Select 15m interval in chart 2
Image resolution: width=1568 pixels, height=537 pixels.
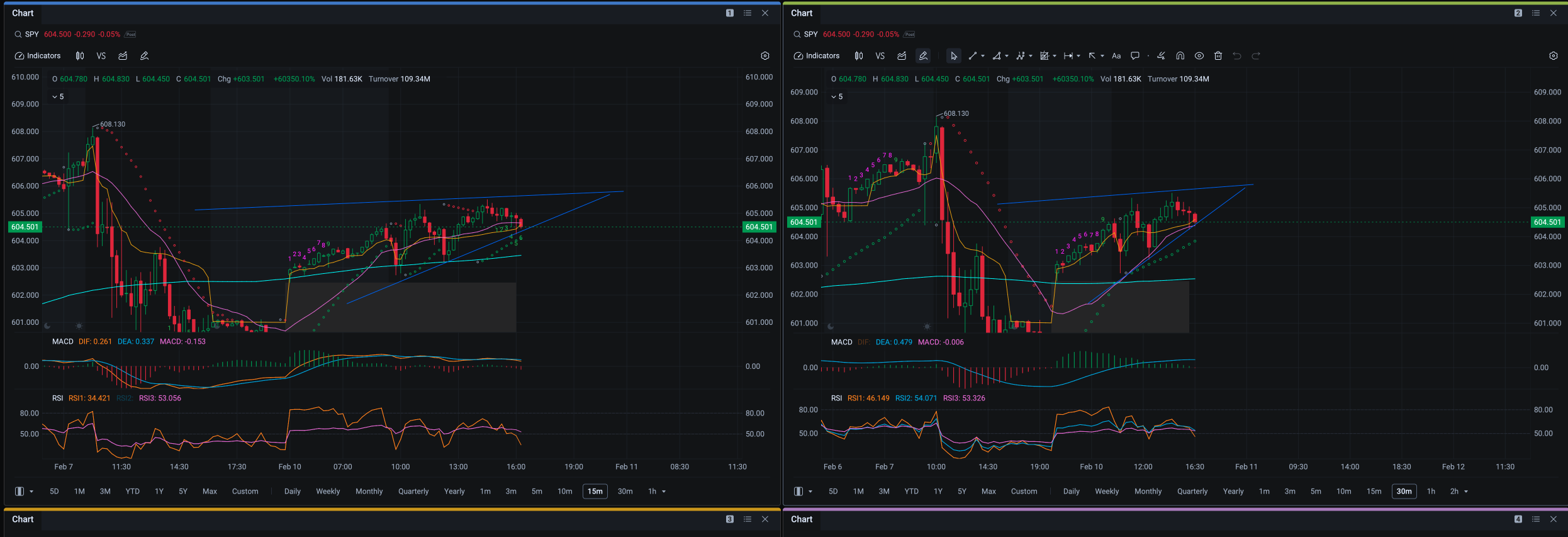coord(1374,492)
